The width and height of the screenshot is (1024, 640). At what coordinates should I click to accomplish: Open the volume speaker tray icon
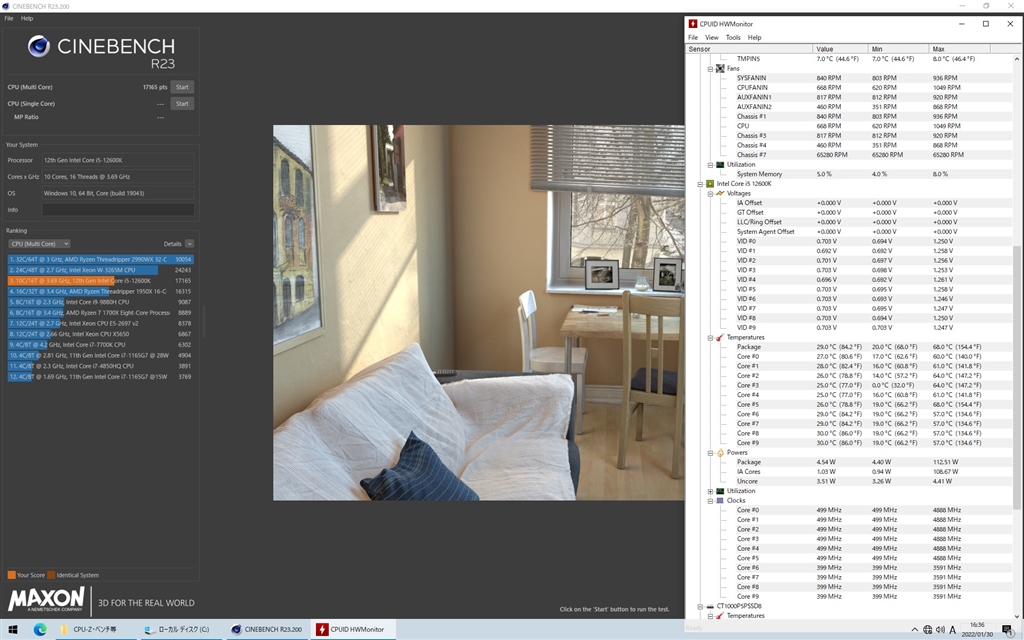point(940,630)
